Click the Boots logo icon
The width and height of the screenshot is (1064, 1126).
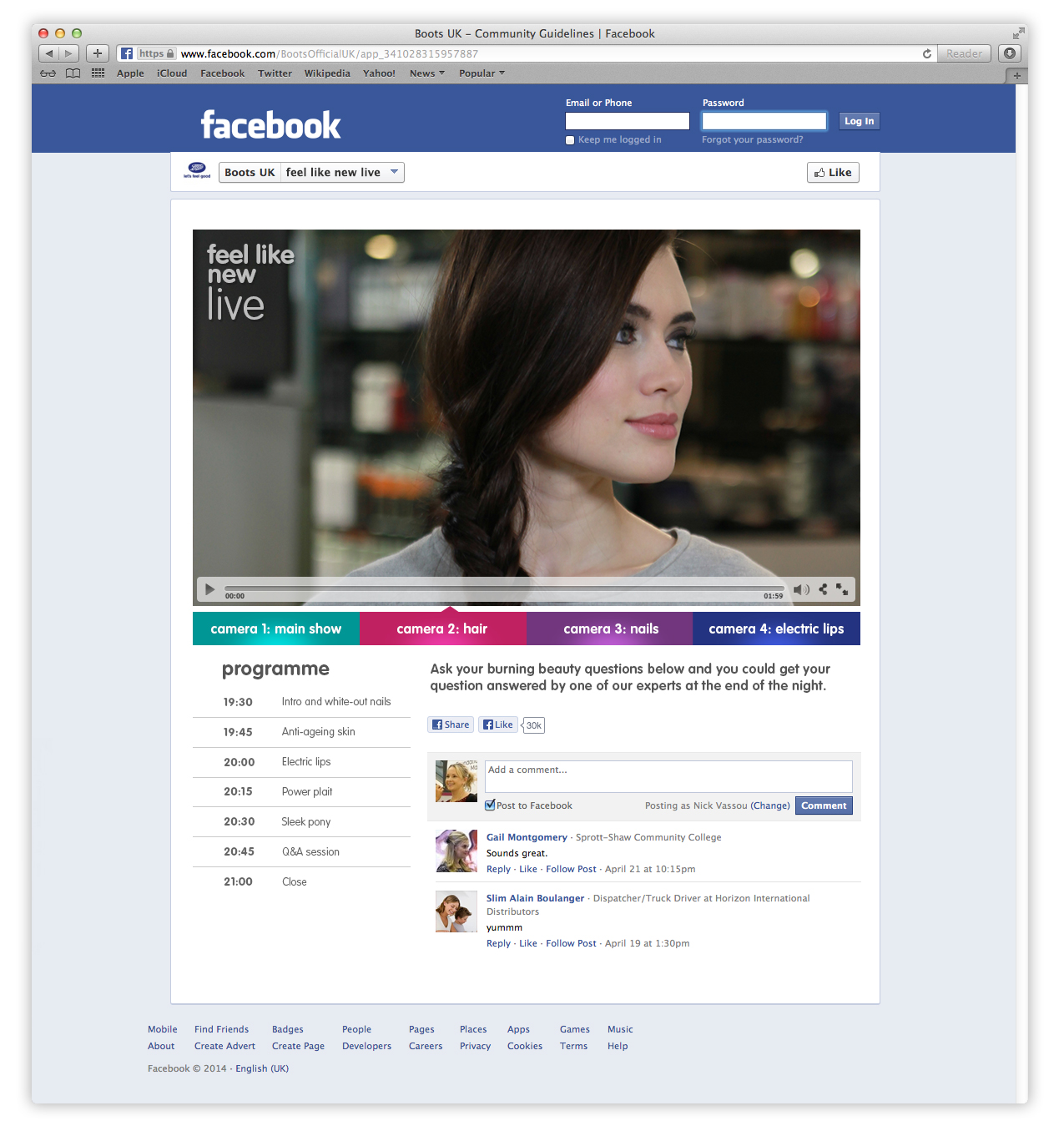[x=197, y=170]
